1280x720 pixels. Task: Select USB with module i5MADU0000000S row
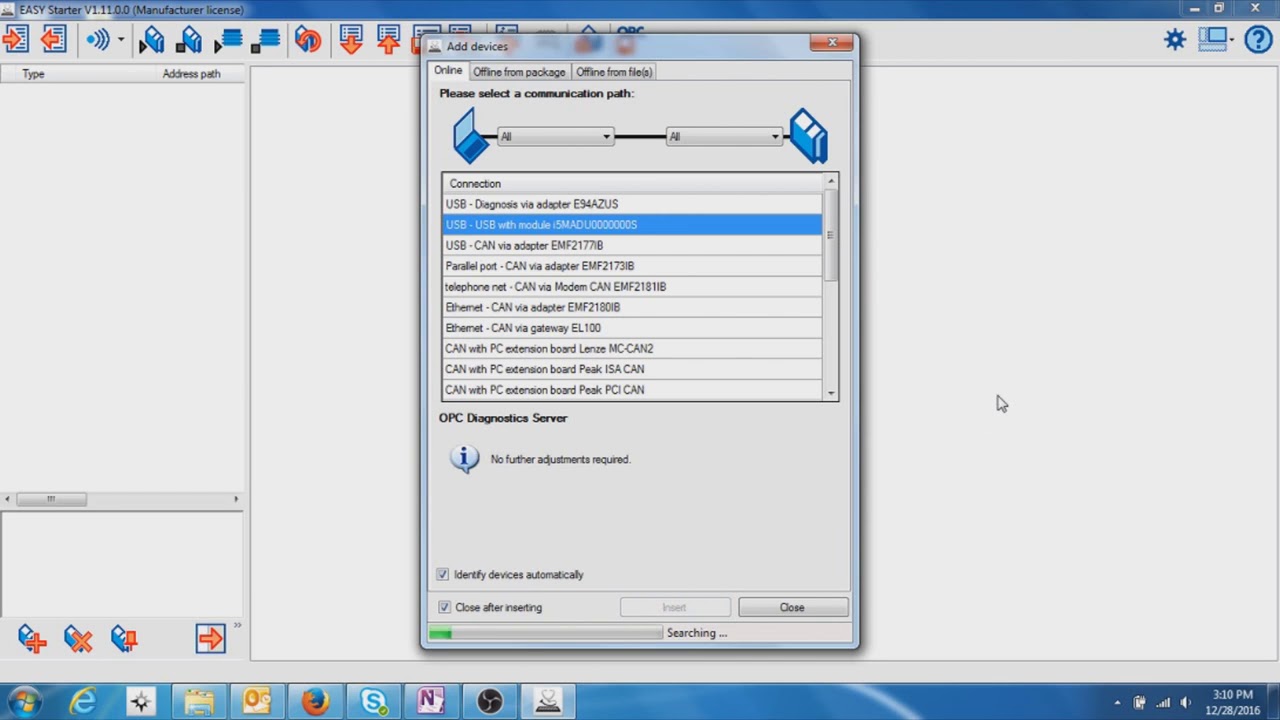633,225
